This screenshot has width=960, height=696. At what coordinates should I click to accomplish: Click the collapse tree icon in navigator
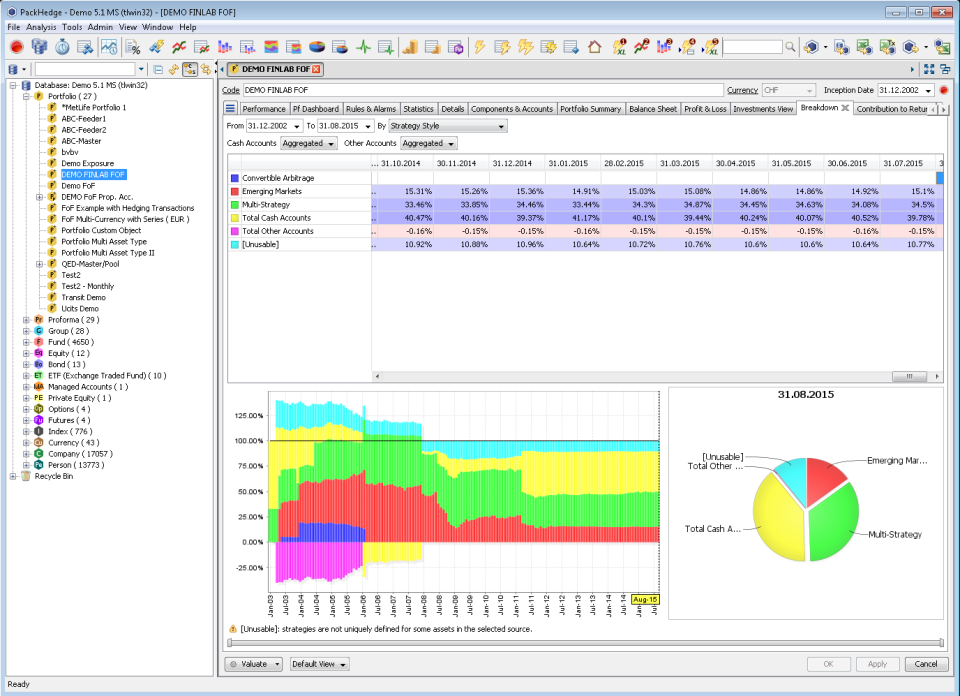click(158, 69)
